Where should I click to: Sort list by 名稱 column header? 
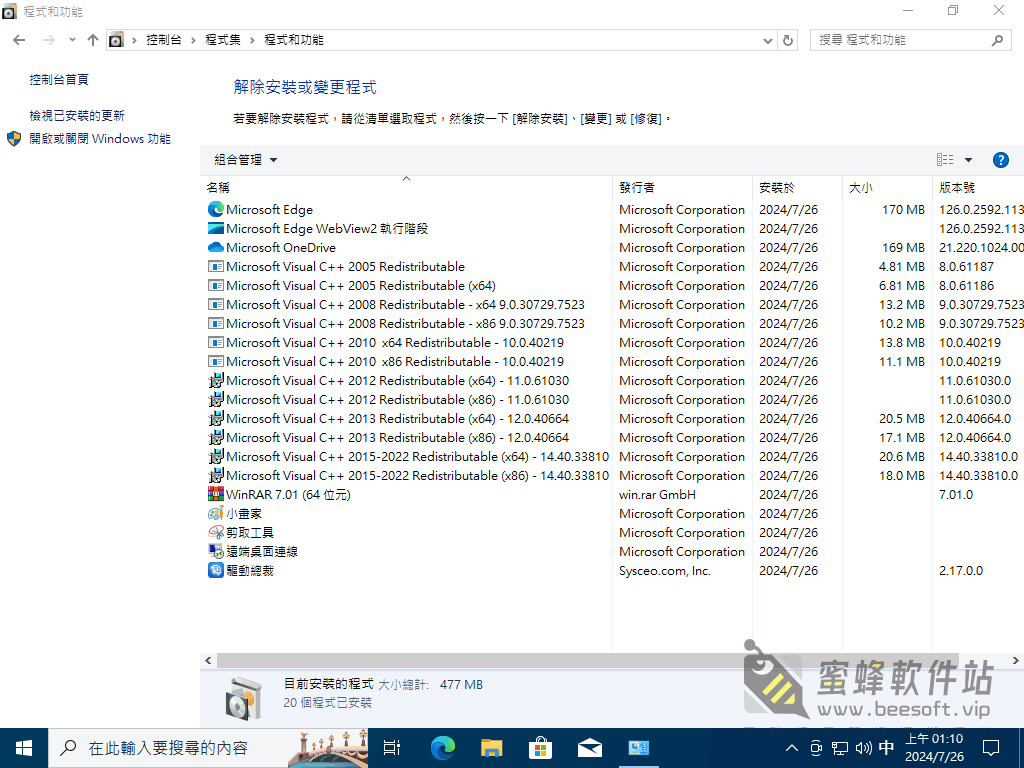click(x=406, y=187)
